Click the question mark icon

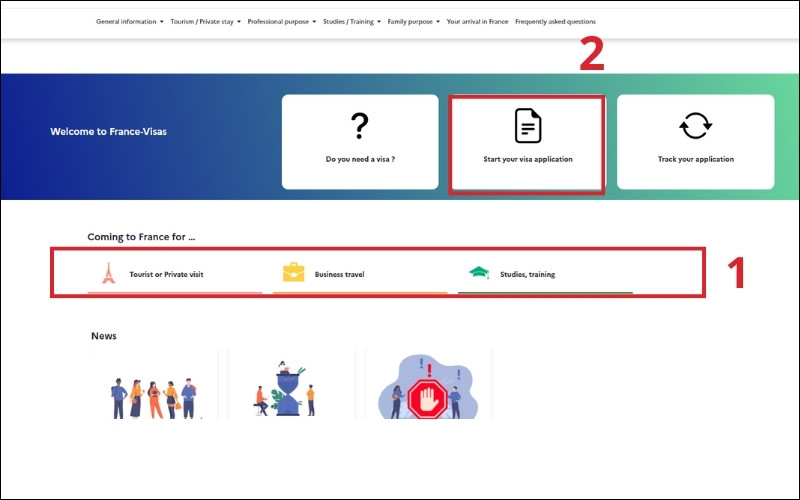coord(360,126)
